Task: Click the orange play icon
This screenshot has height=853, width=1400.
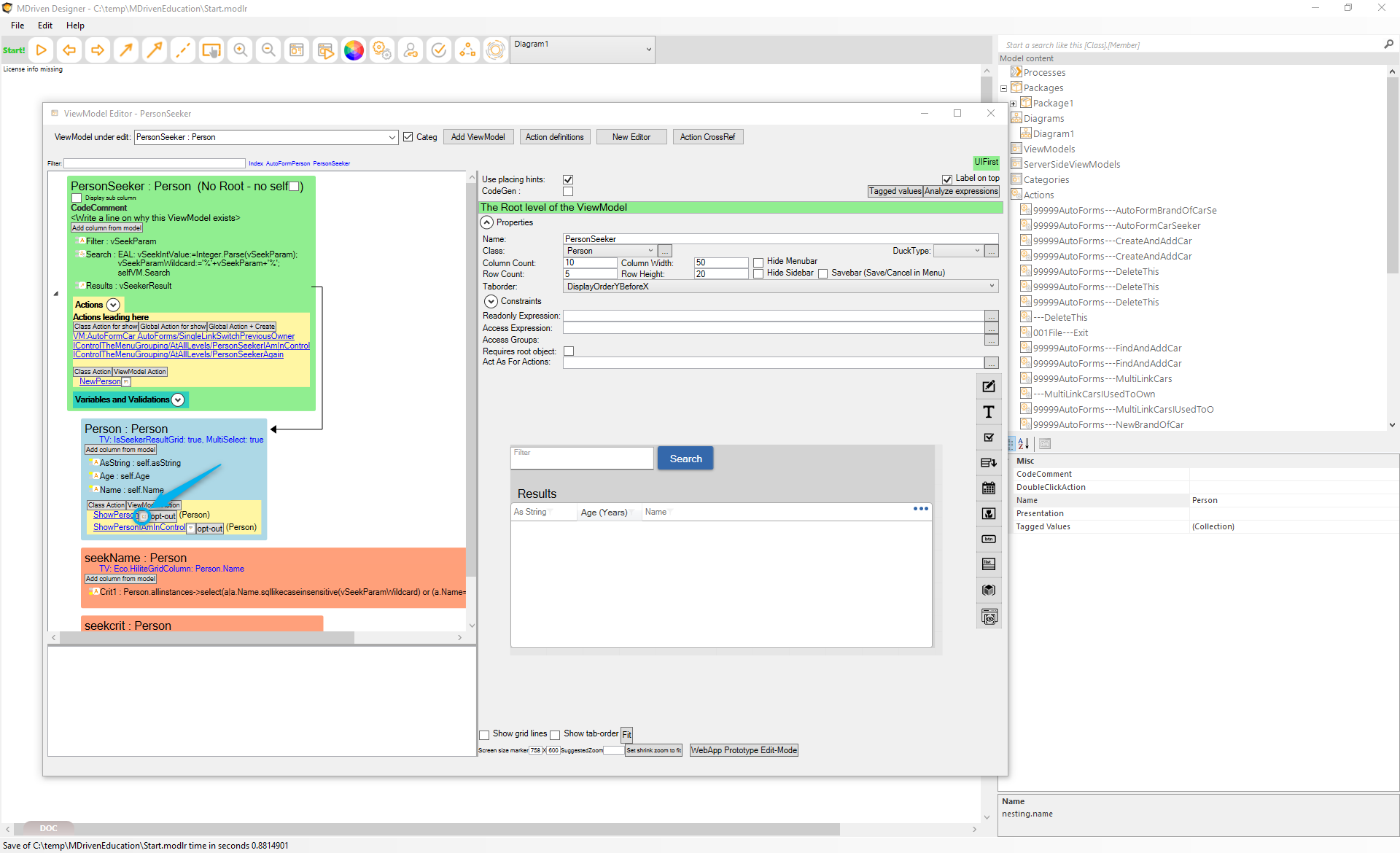Action: coord(42,50)
